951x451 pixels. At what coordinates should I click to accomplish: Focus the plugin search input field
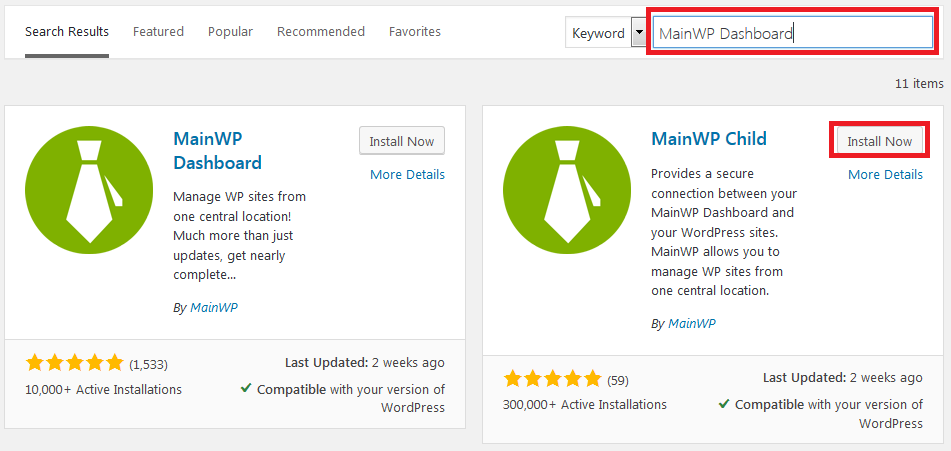pyautogui.click(x=790, y=33)
